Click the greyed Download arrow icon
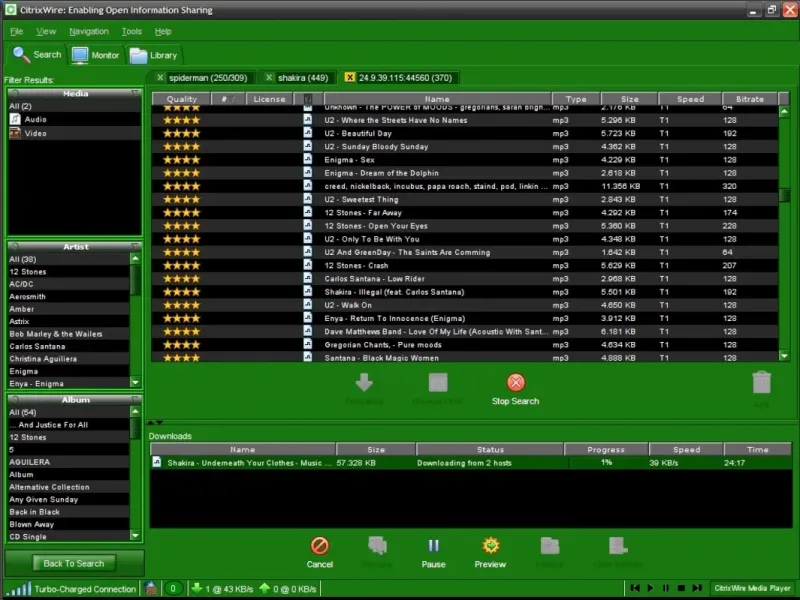The width and height of the screenshot is (800, 600). click(x=364, y=382)
